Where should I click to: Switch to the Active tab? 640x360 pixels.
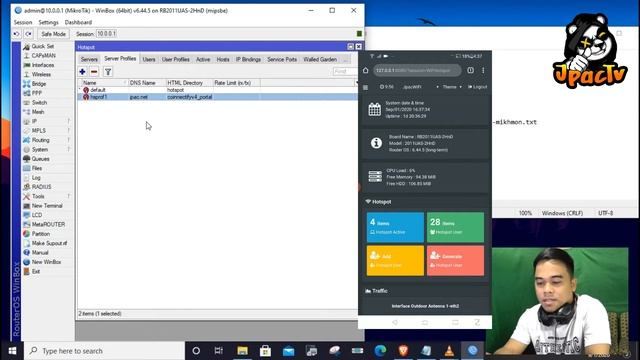(203, 60)
